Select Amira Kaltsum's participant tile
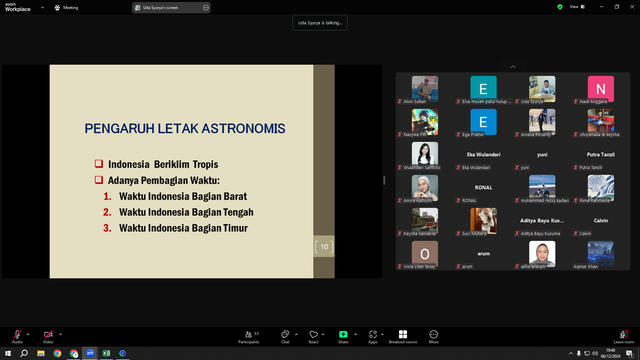The width and height of the screenshot is (640, 360). point(424,189)
